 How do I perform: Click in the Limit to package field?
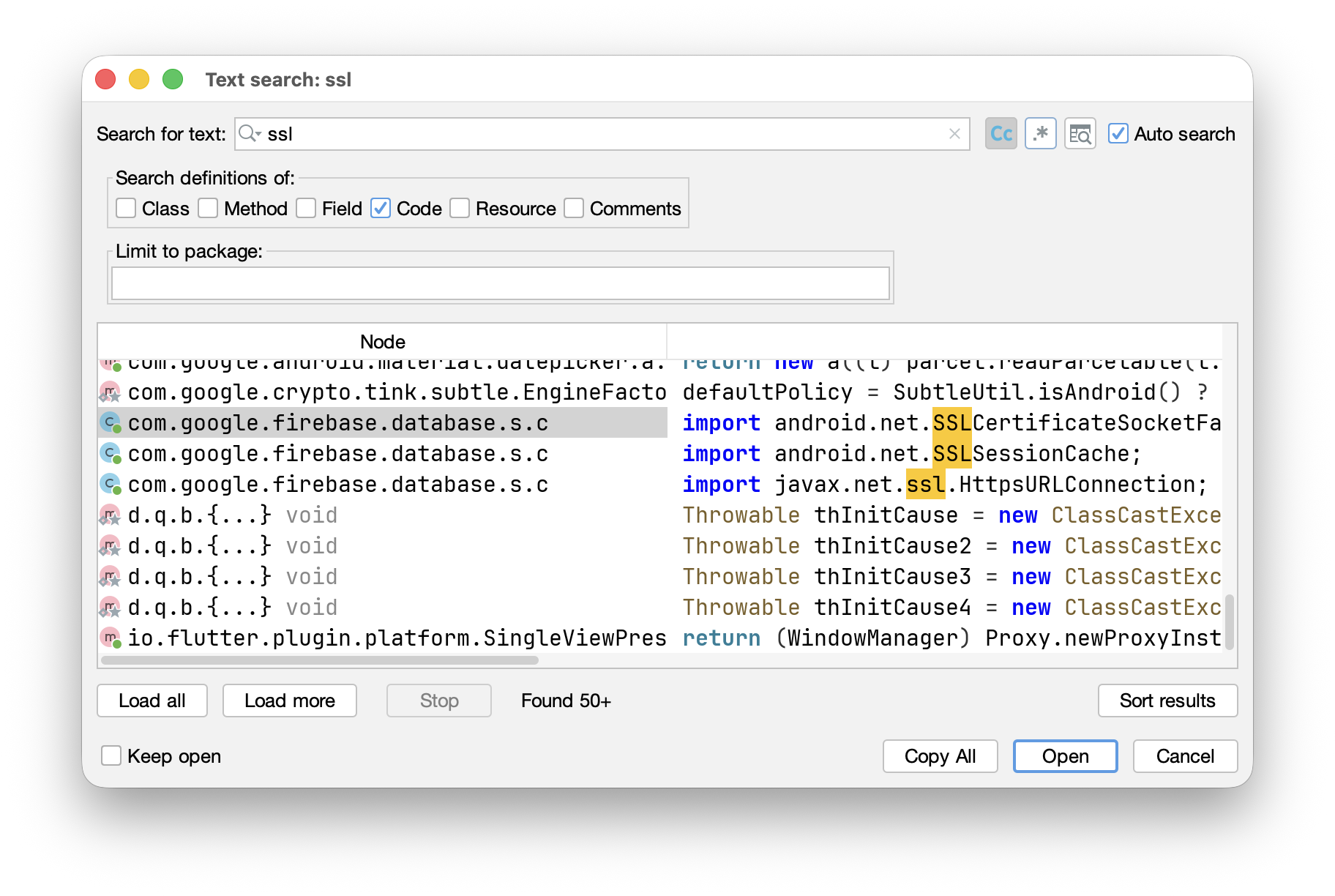(501, 283)
